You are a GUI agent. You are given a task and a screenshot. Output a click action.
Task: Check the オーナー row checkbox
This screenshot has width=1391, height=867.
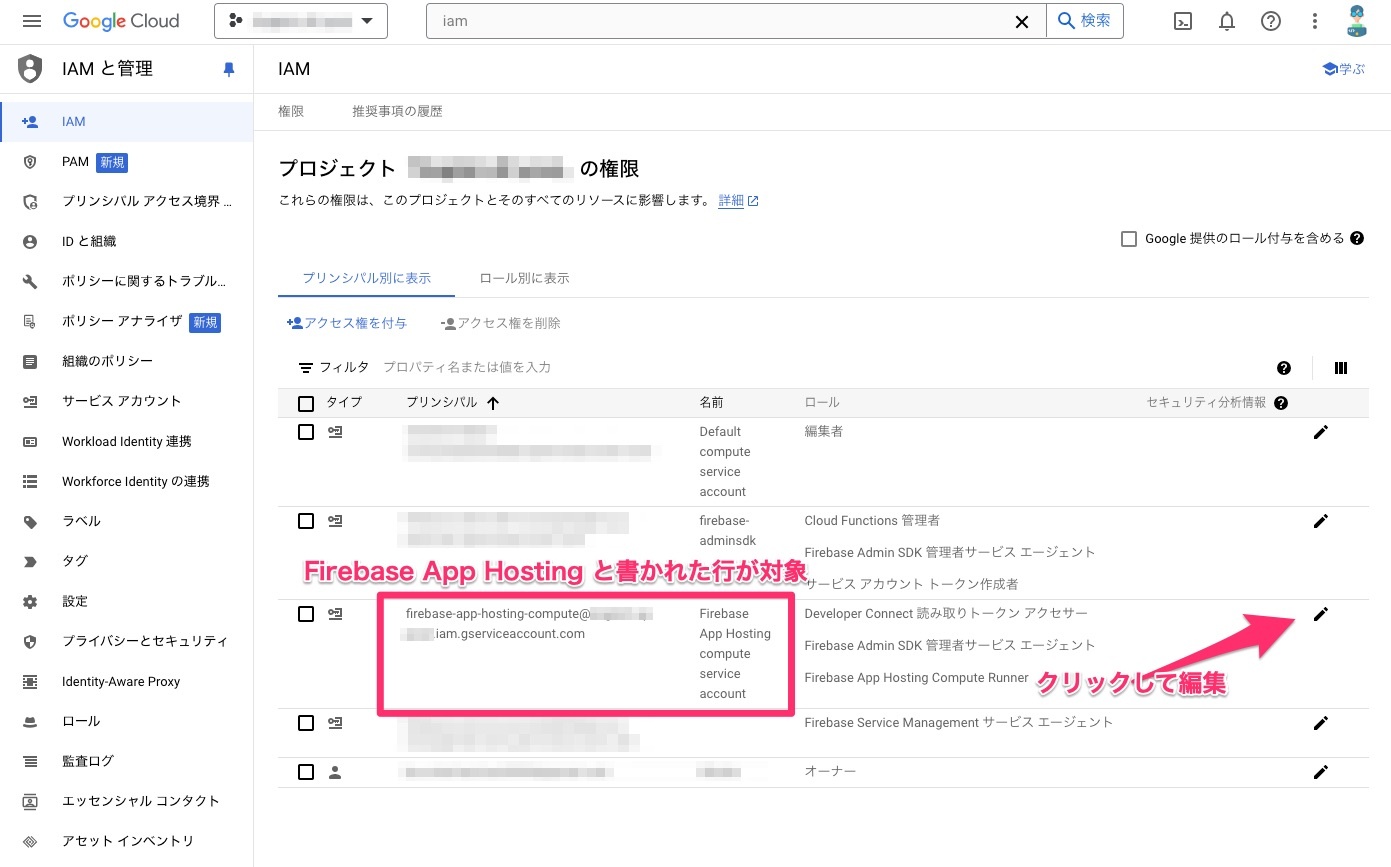click(x=306, y=772)
